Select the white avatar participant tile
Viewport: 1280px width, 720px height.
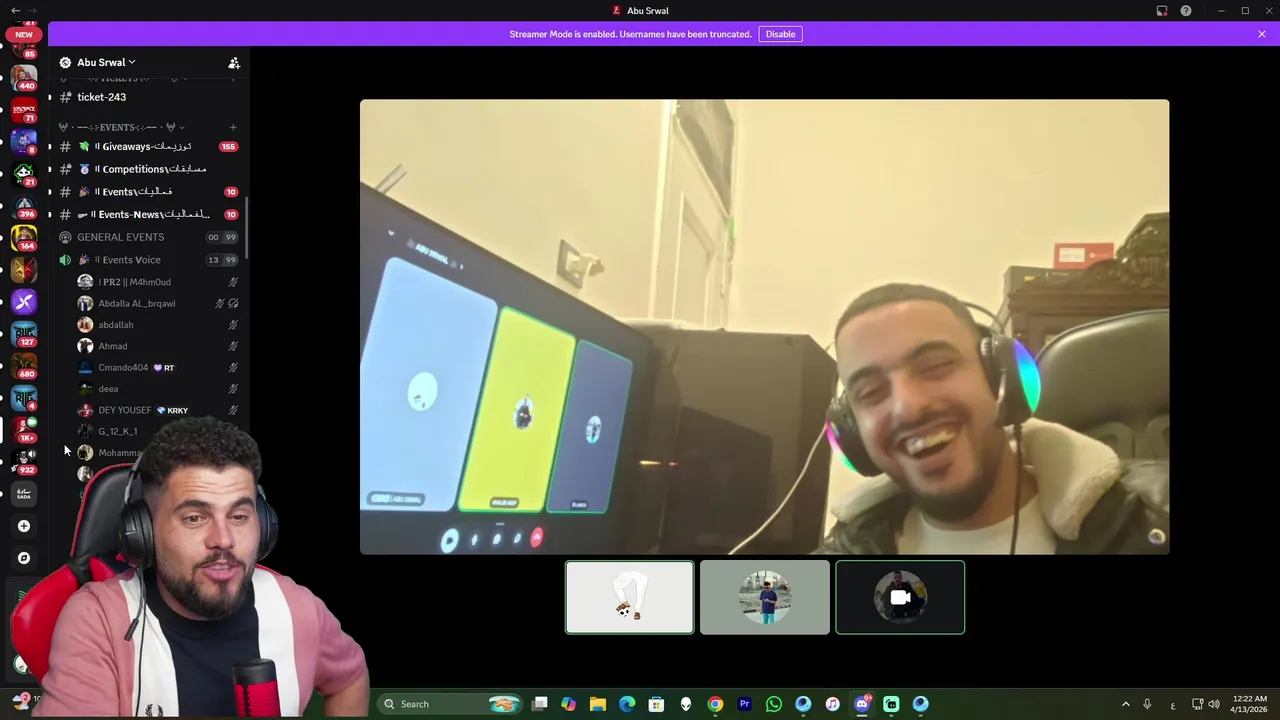tap(629, 597)
